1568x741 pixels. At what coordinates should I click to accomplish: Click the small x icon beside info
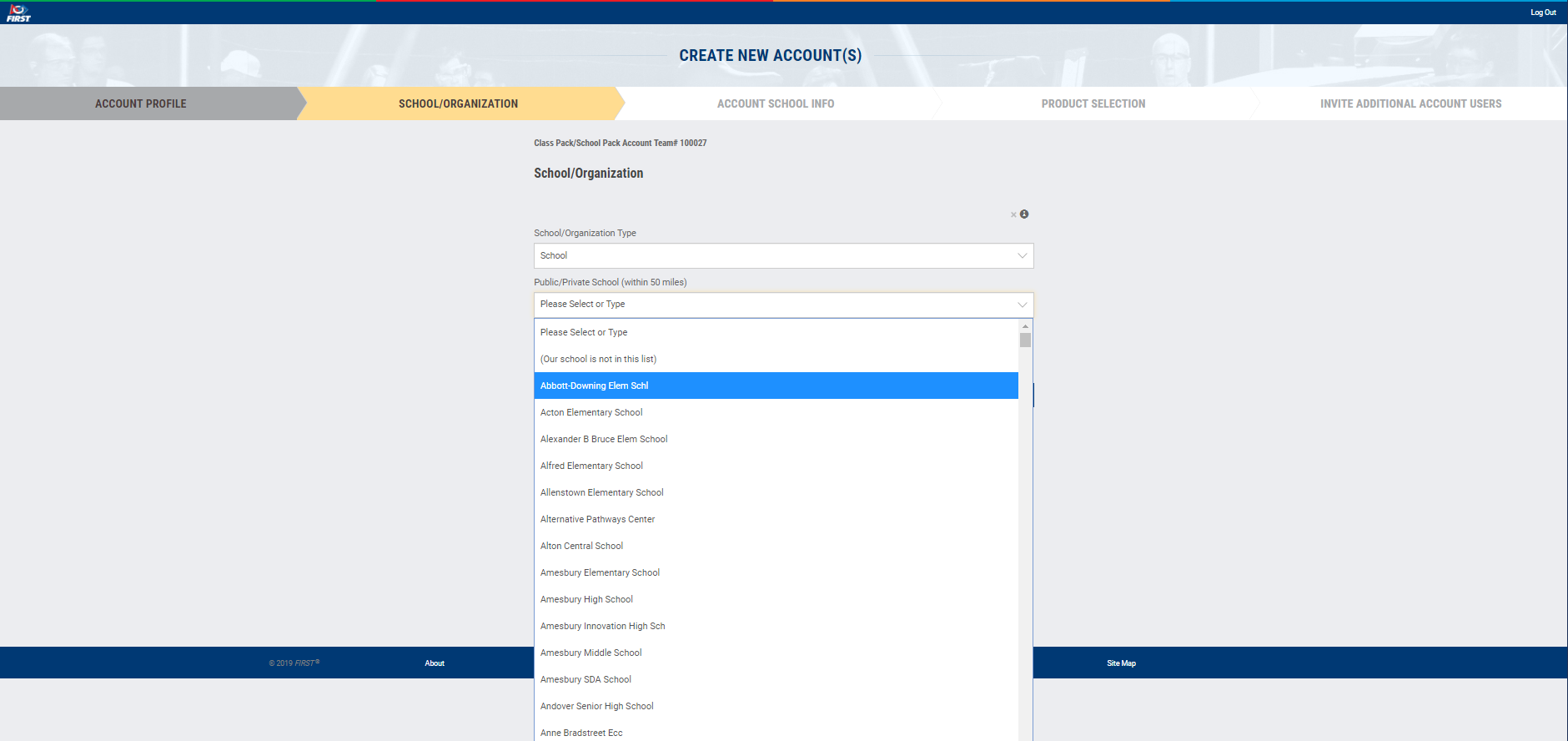pyautogui.click(x=1013, y=215)
